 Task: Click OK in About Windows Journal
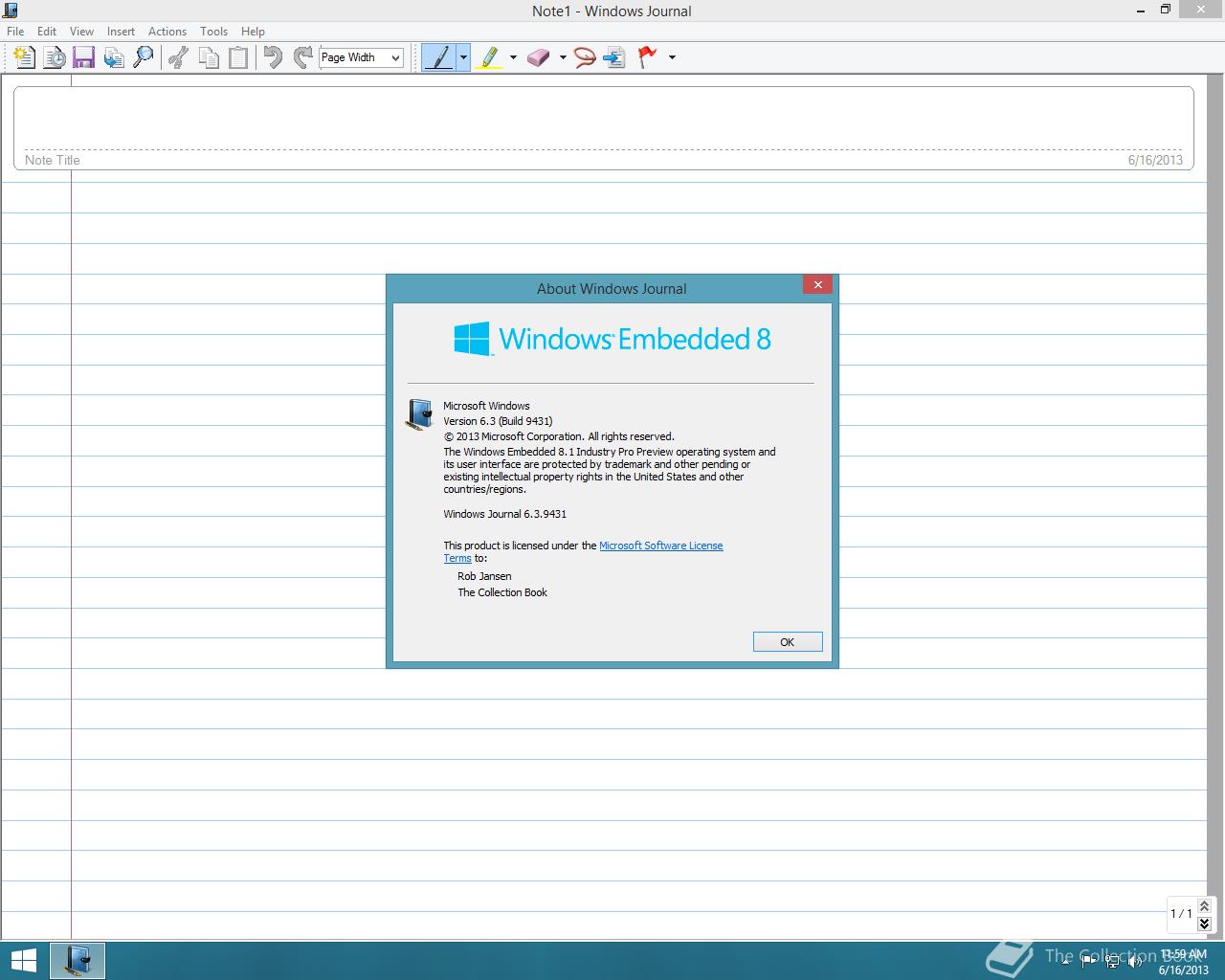(x=788, y=642)
